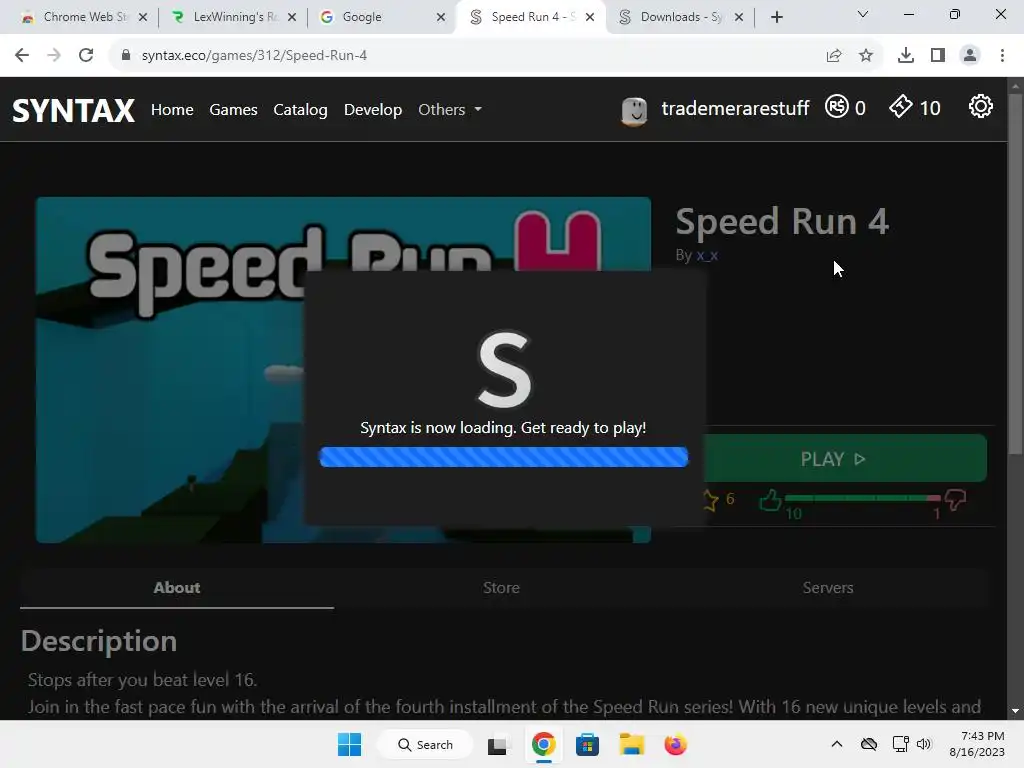This screenshot has height=768, width=1024.
Task: Like the game with thumbs up icon
Action: [771, 500]
